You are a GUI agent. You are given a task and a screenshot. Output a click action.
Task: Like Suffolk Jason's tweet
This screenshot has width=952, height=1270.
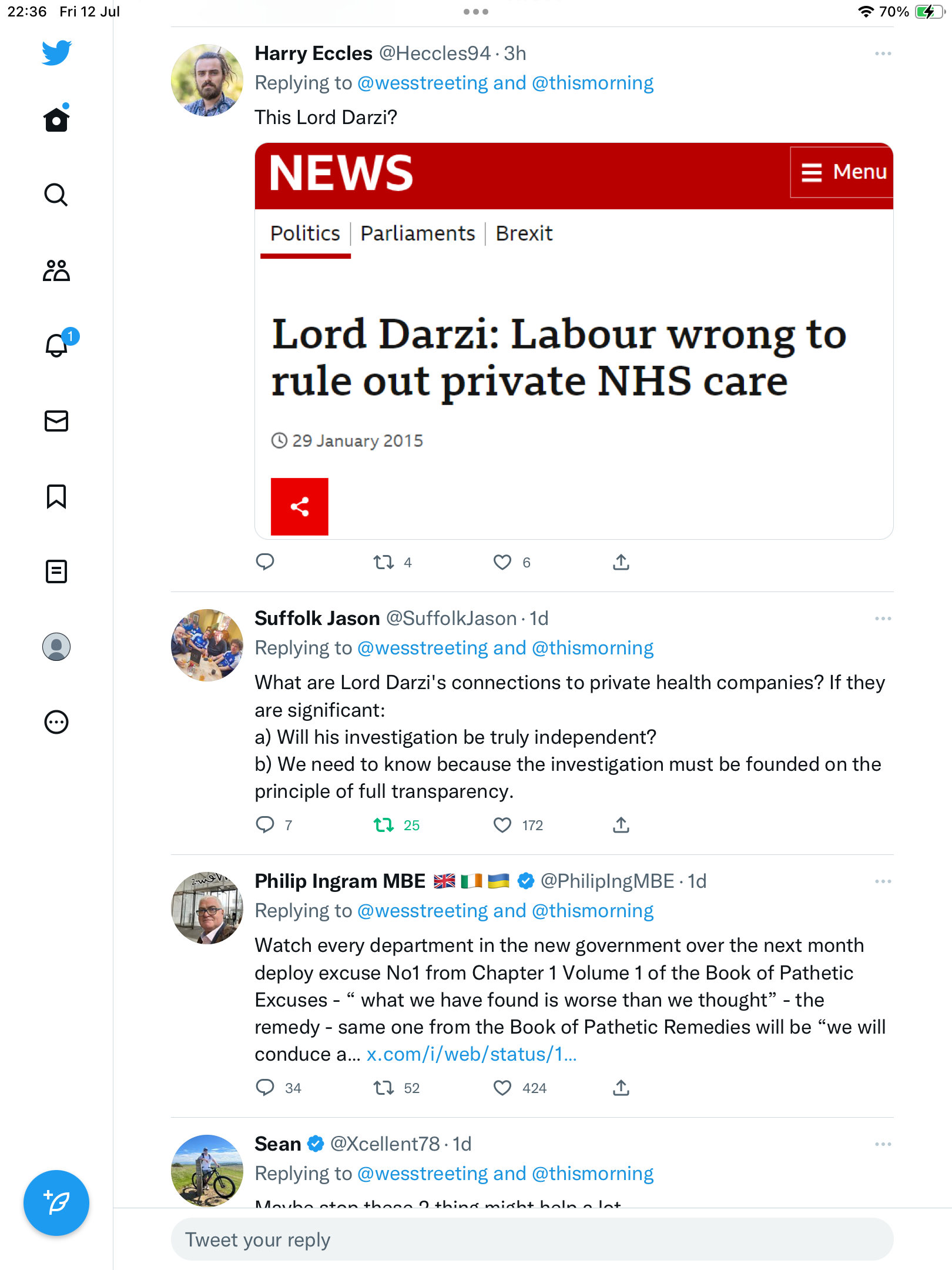[502, 825]
